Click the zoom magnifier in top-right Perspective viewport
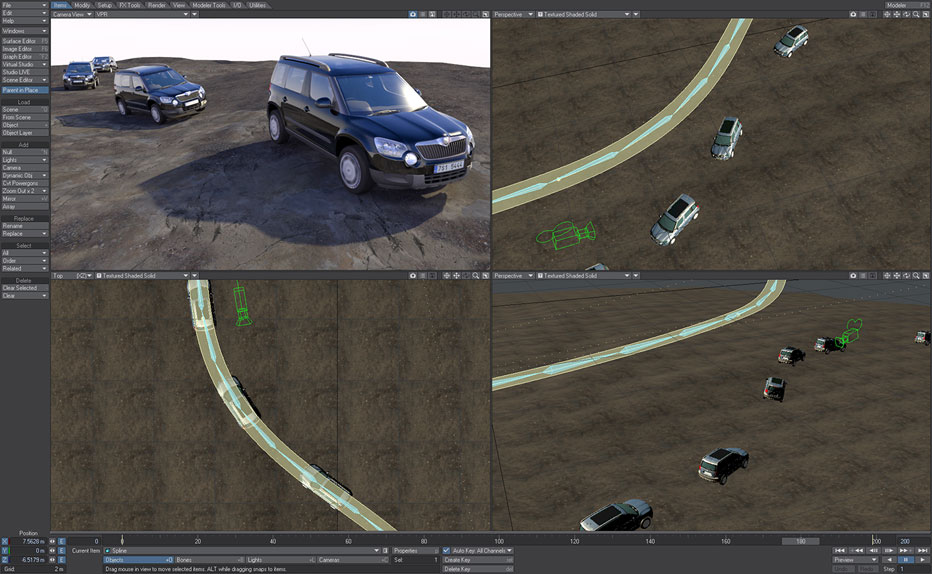Screen dimensions: 932x574 [x=916, y=14]
